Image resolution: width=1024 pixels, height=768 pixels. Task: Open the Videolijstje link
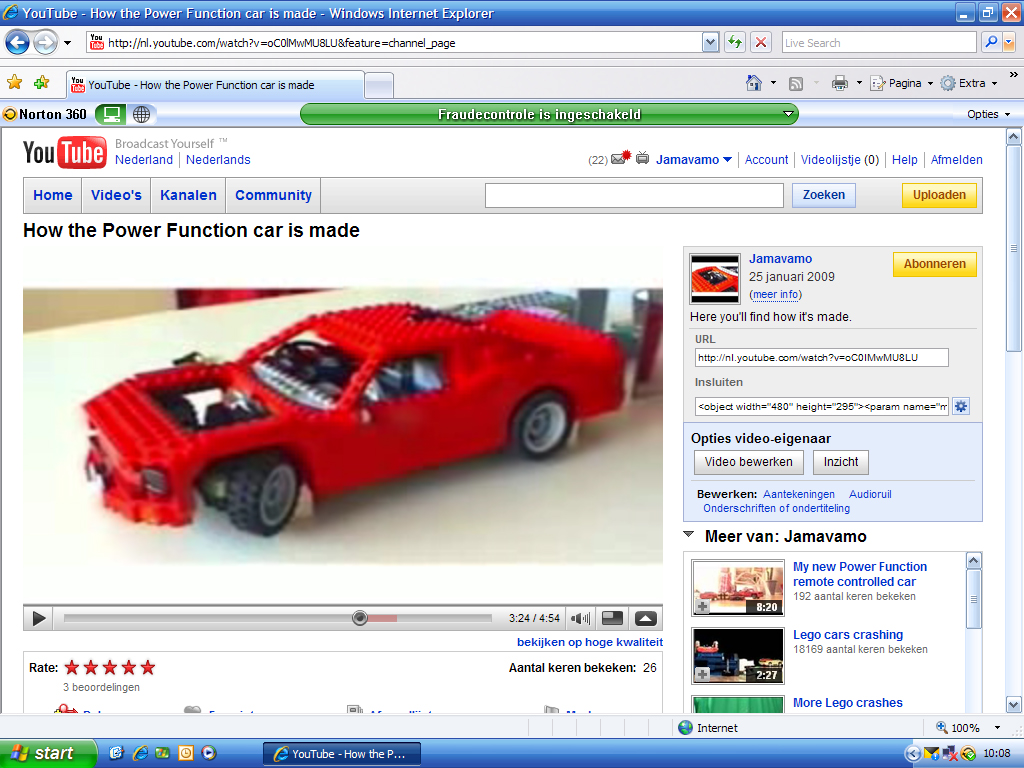point(839,160)
